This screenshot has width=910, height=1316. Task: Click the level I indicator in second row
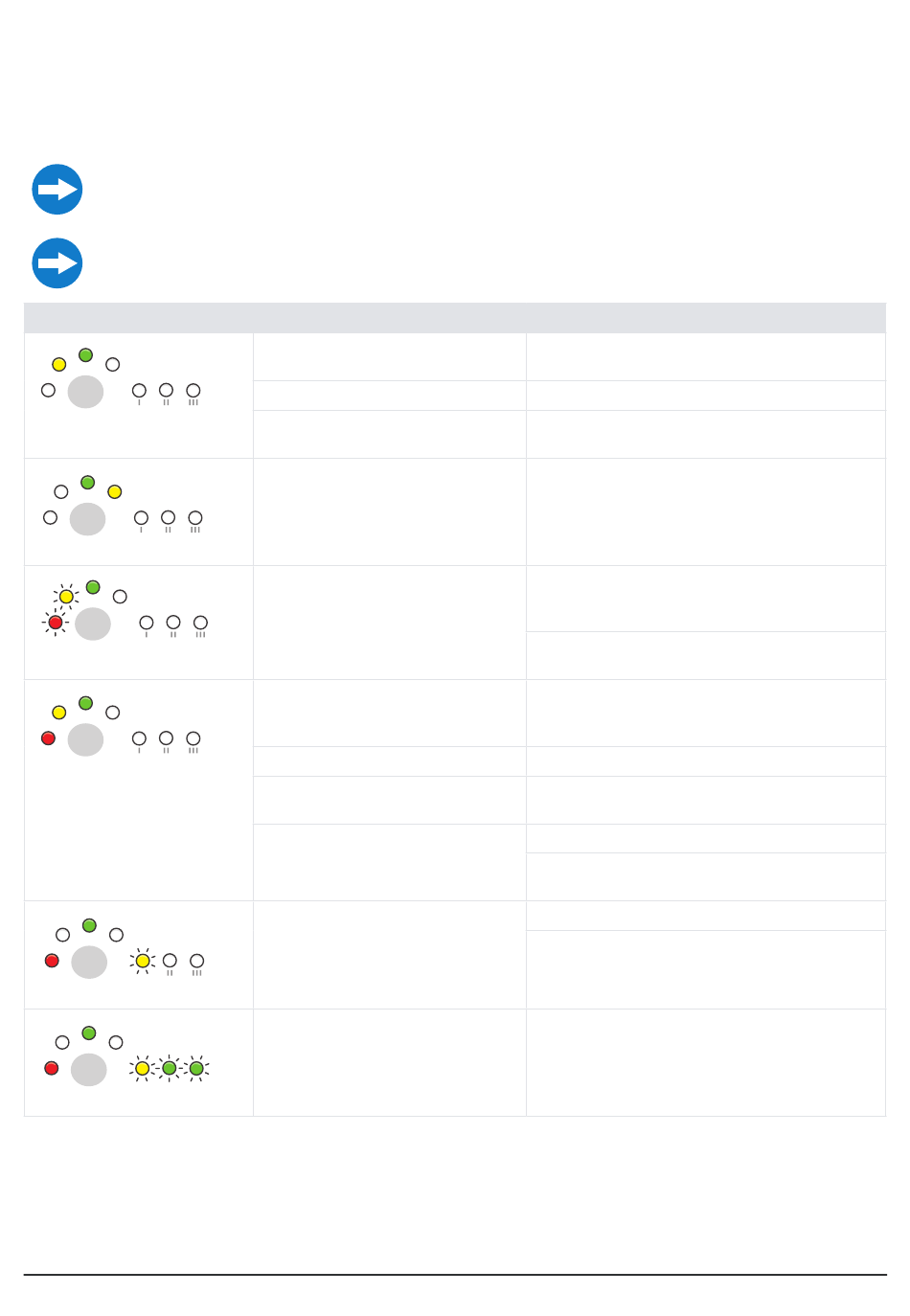tap(142, 520)
